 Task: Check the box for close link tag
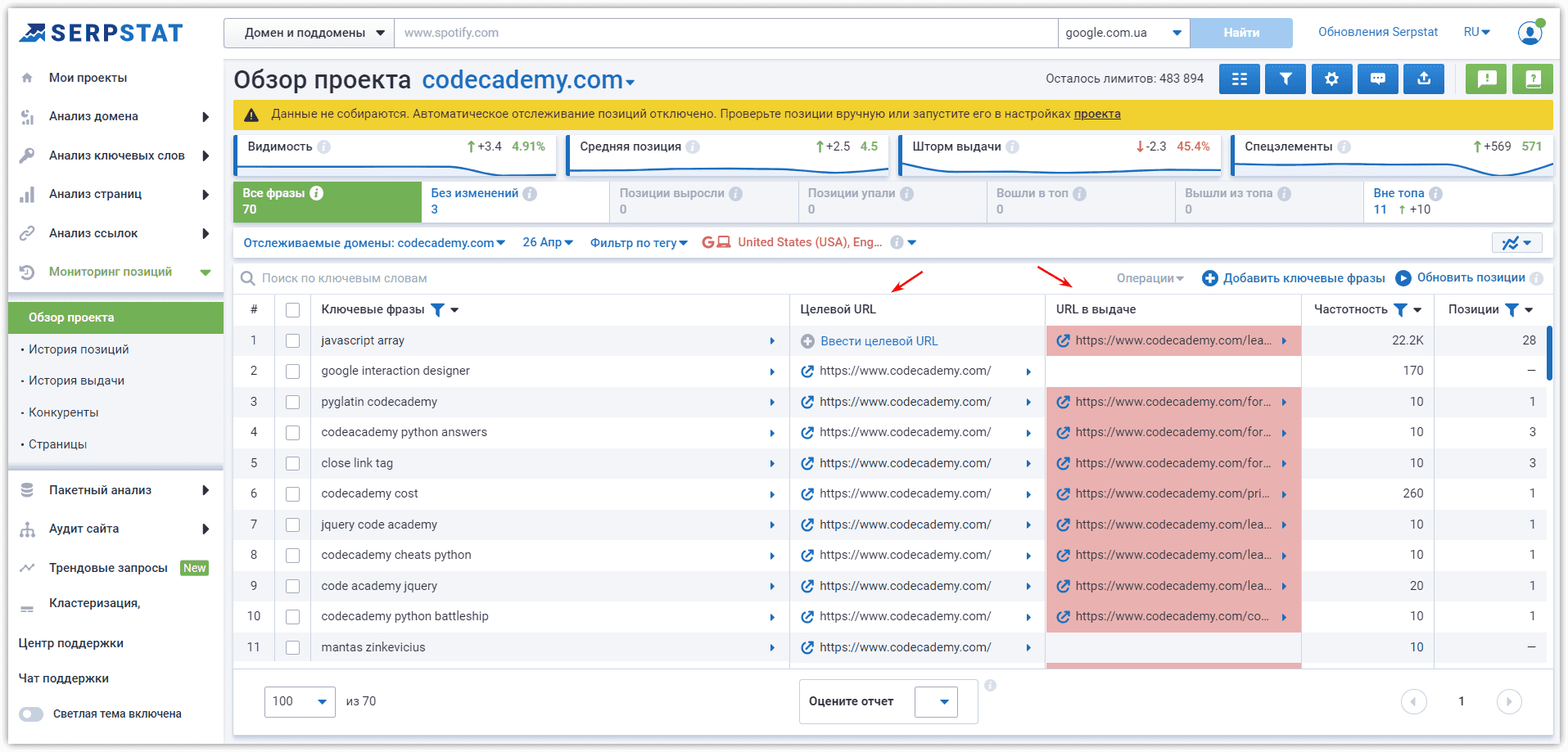pyautogui.click(x=292, y=464)
